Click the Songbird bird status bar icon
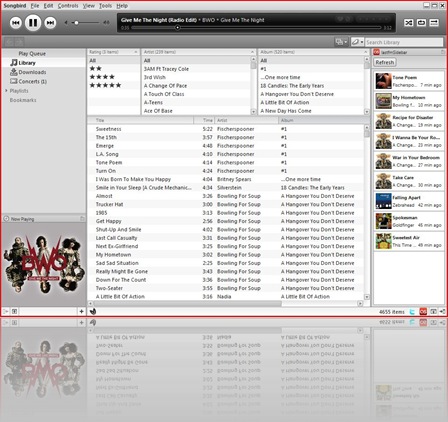This screenshot has height=422, width=448. [93, 311]
